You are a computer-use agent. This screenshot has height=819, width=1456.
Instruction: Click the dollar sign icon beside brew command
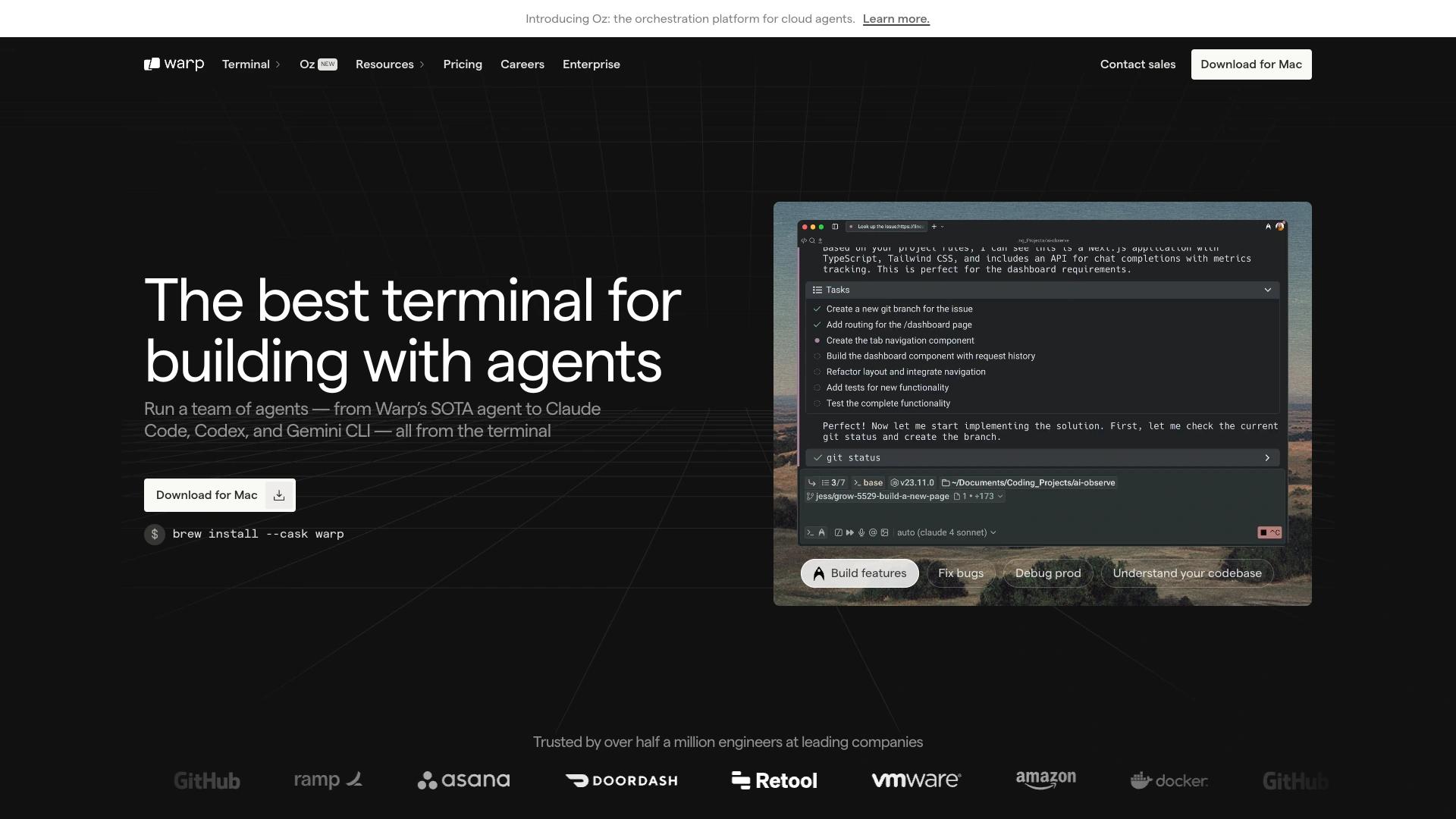[x=155, y=534]
